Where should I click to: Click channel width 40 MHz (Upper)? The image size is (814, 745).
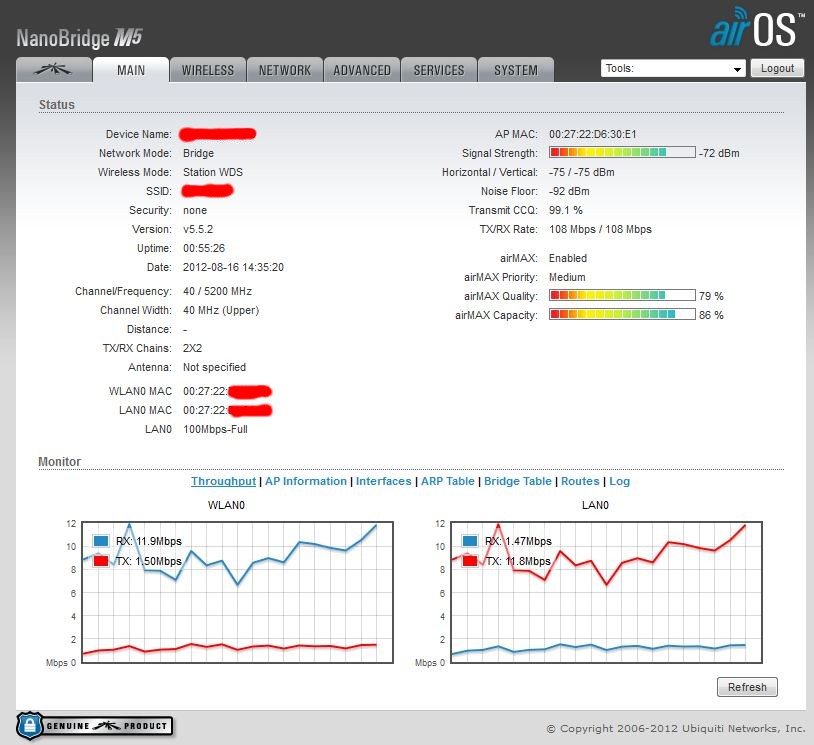tap(221, 310)
